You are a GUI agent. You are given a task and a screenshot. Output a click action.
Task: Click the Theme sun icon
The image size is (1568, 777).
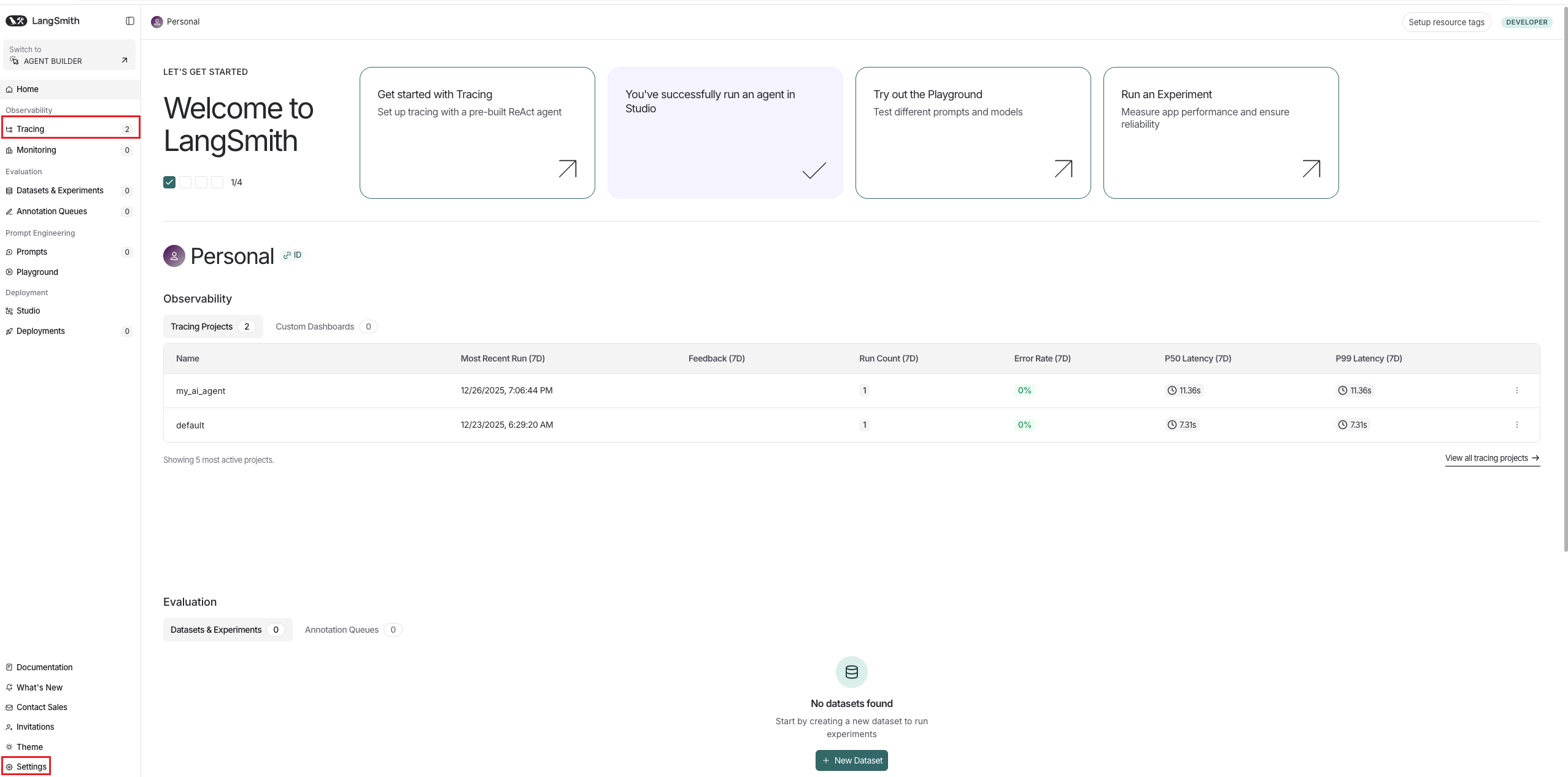[9, 747]
